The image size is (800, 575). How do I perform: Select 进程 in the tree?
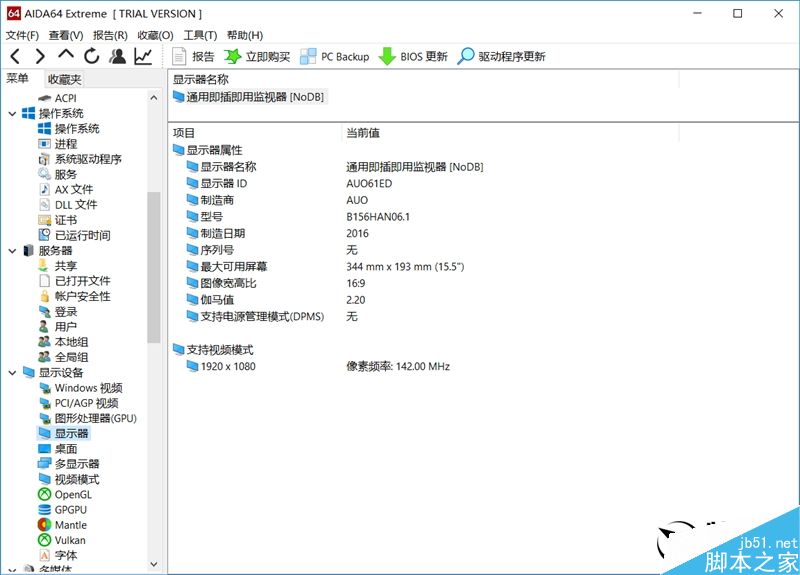58,144
